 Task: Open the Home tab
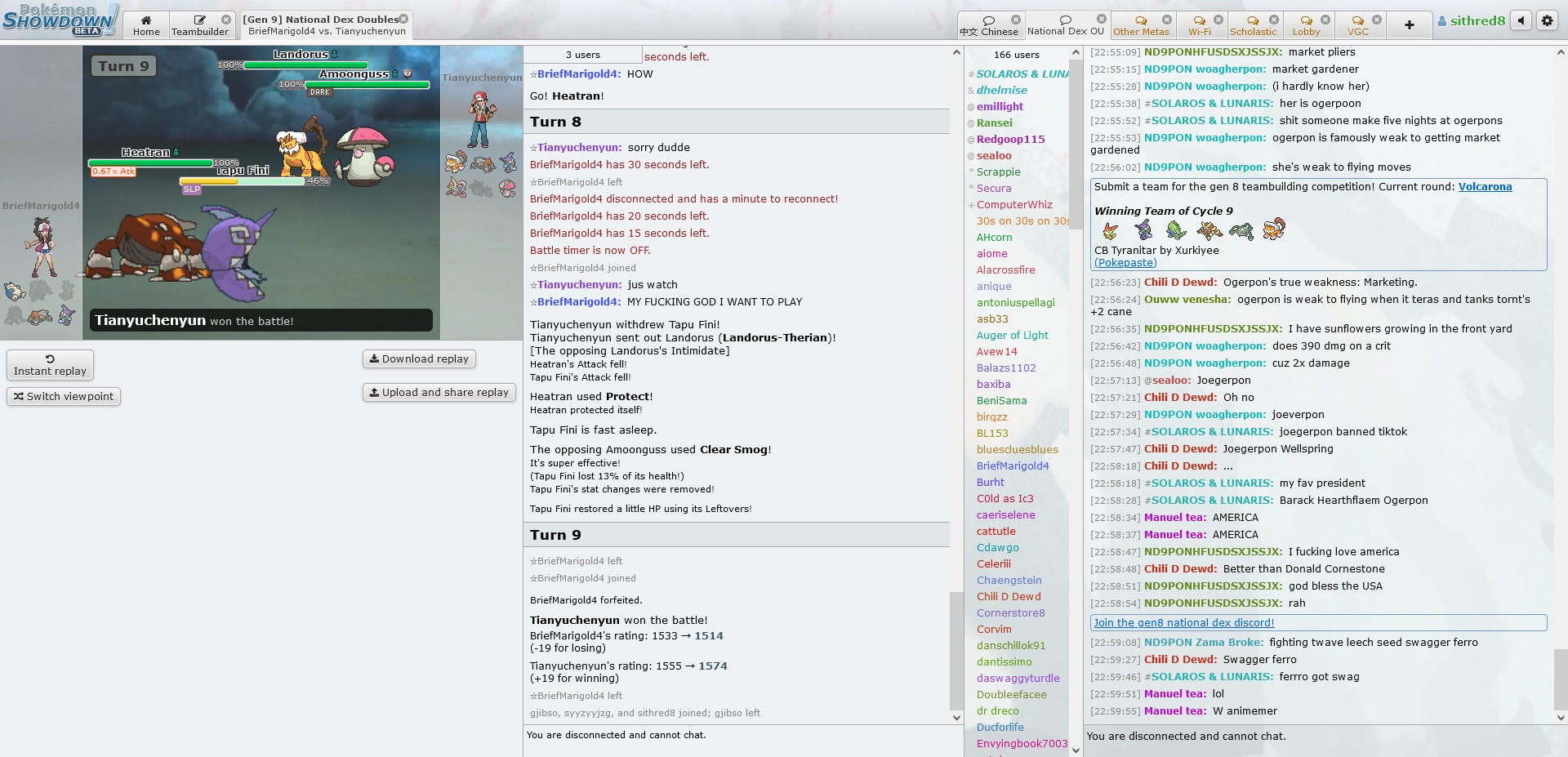click(x=146, y=25)
